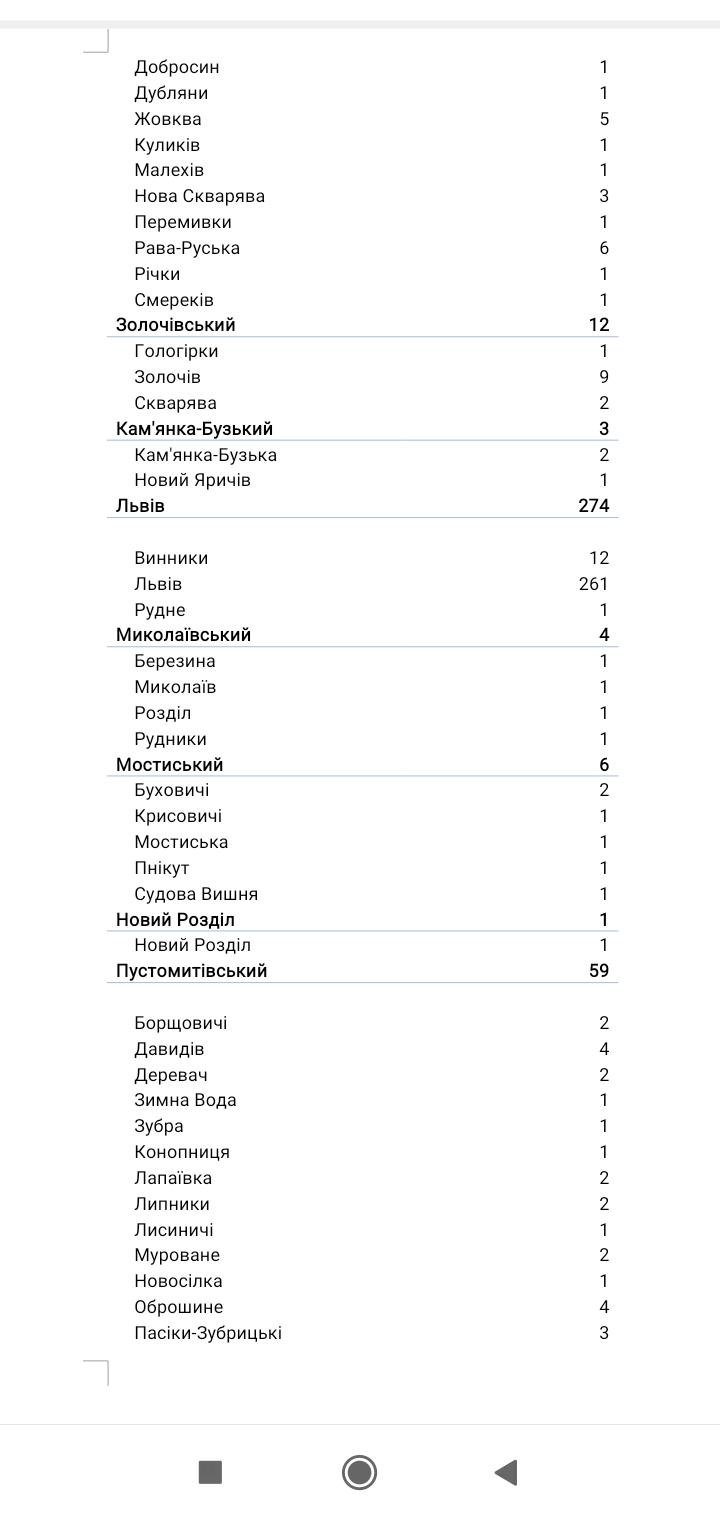Click the Кам'янка-Бузький district heading

[194, 429]
